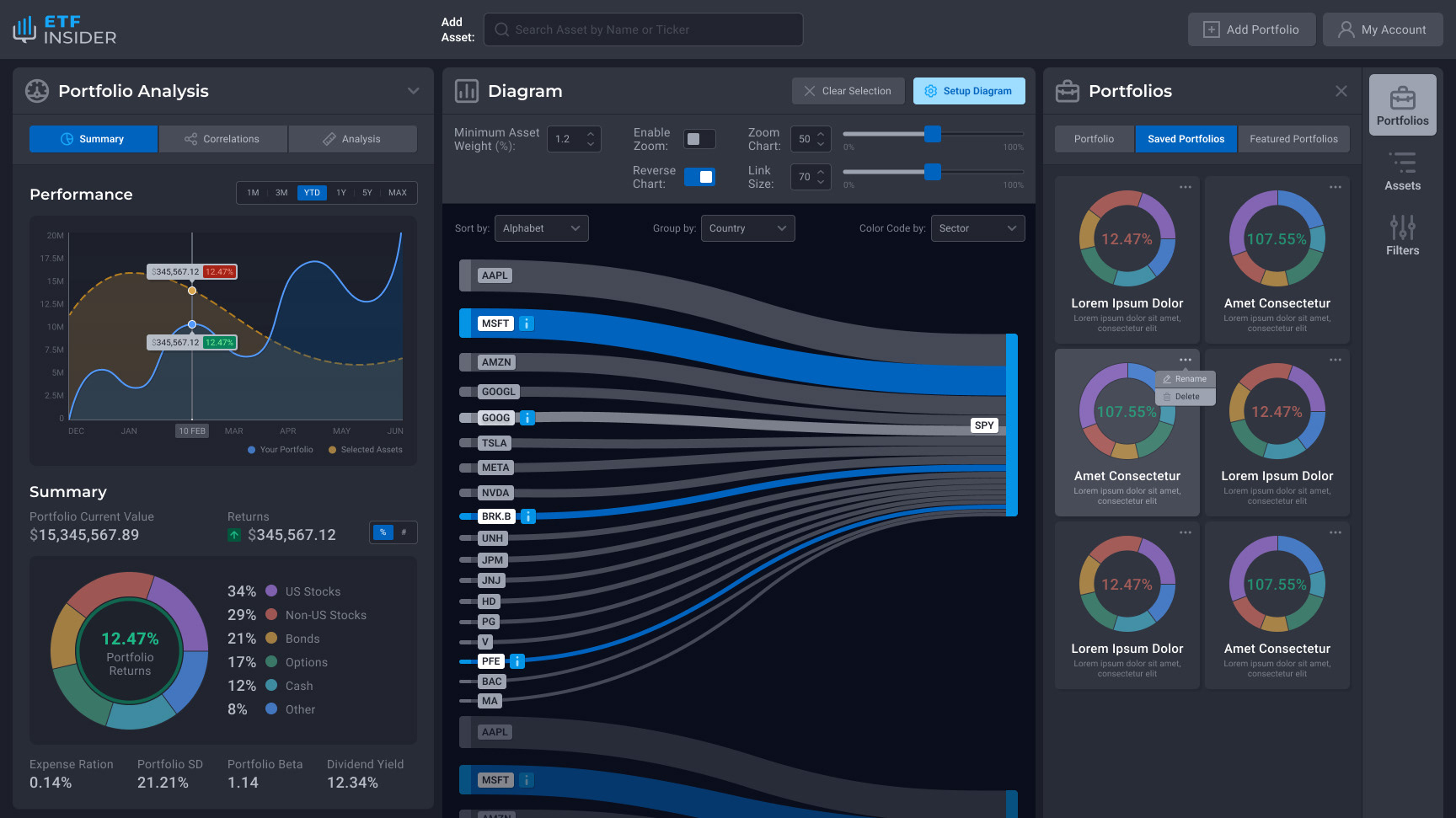Click SPY node label in diagram
1456x818 pixels.
coord(984,425)
